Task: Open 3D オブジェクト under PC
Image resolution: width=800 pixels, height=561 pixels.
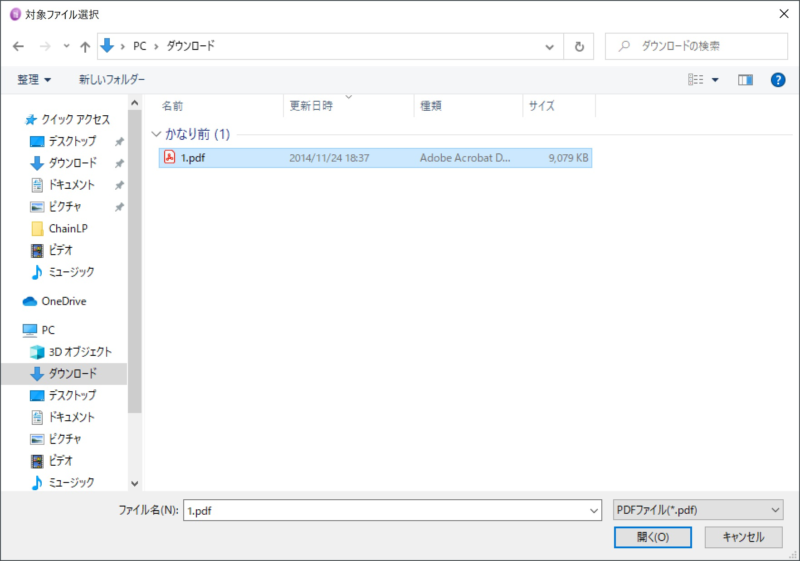Action: click(x=80, y=352)
